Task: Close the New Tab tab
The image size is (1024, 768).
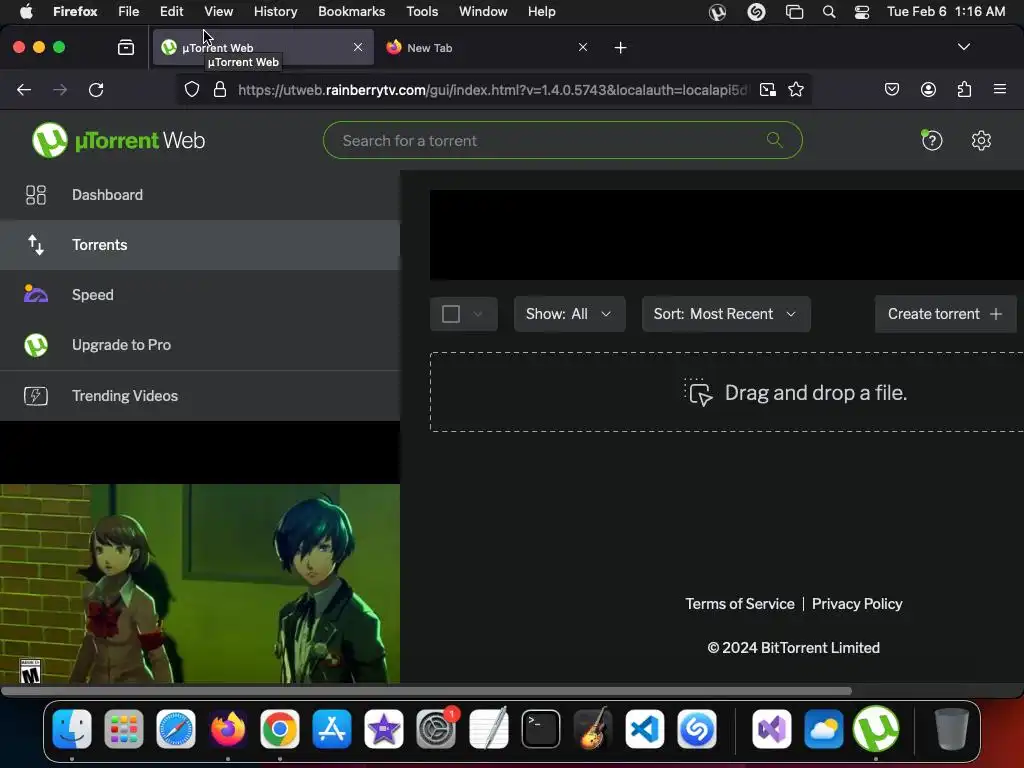Action: pyautogui.click(x=583, y=47)
